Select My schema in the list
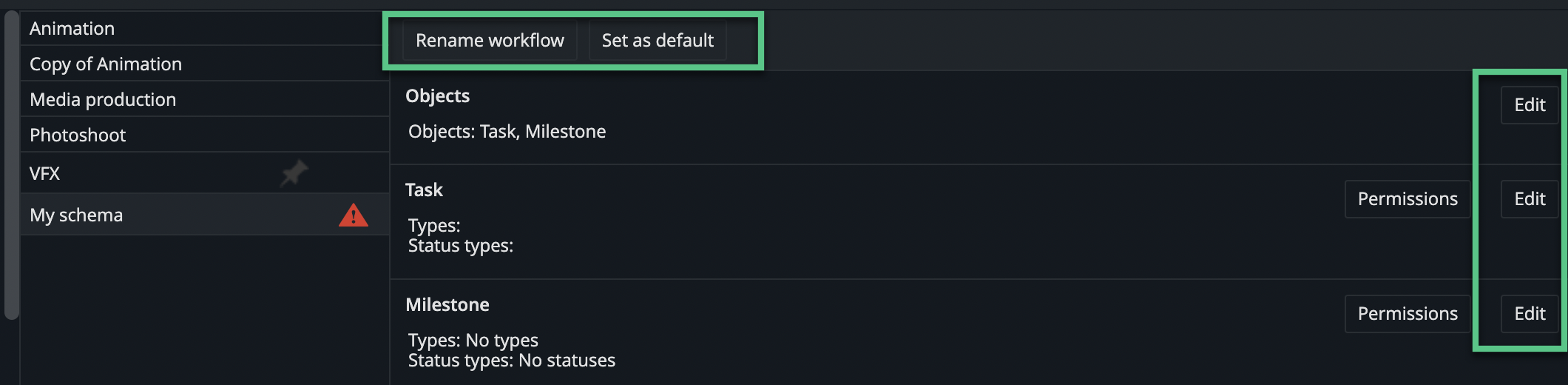The image size is (1568, 385). pos(76,215)
